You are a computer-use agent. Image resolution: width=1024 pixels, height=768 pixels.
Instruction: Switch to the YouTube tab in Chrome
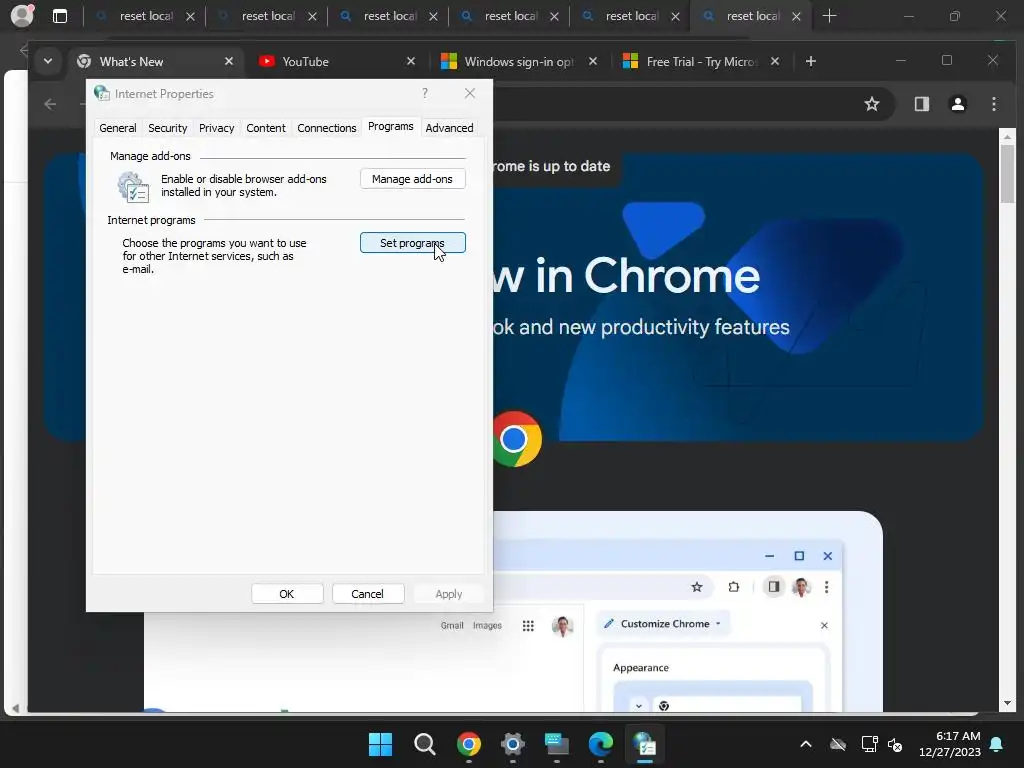(336, 61)
